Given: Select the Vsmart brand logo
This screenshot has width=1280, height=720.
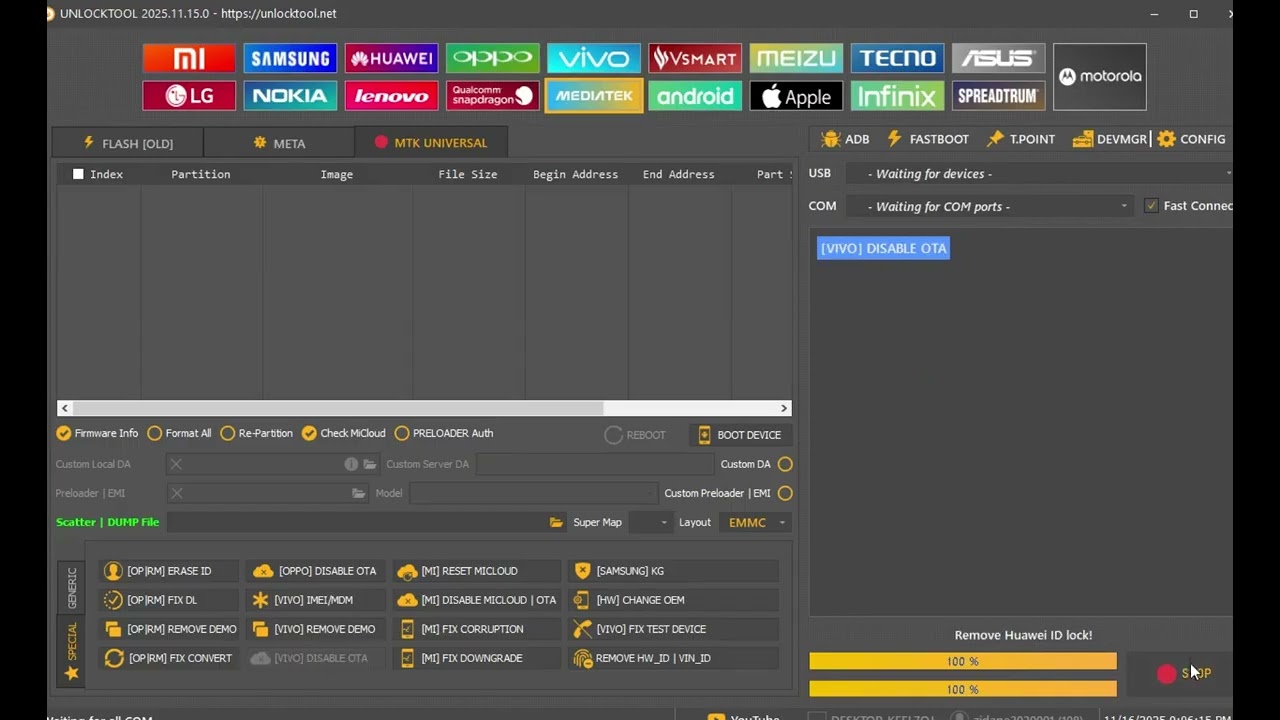Looking at the screenshot, I should (x=695, y=58).
